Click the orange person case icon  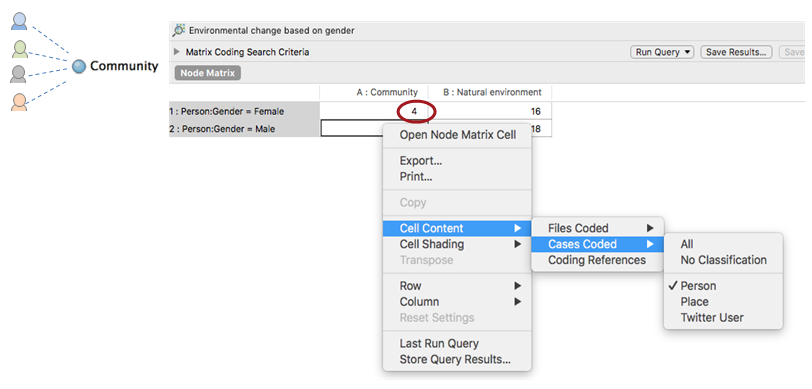[x=19, y=102]
